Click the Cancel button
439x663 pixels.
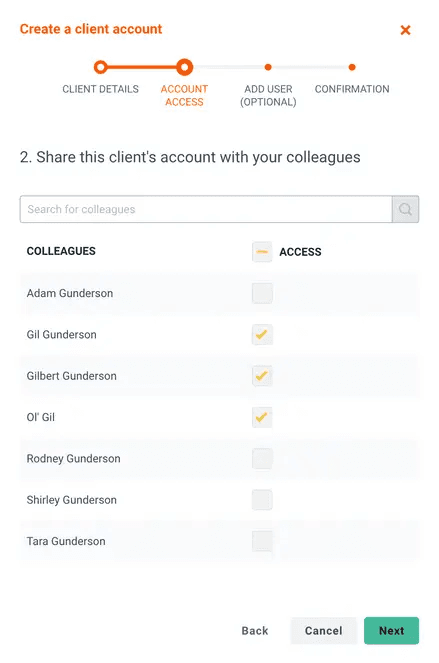click(x=324, y=630)
